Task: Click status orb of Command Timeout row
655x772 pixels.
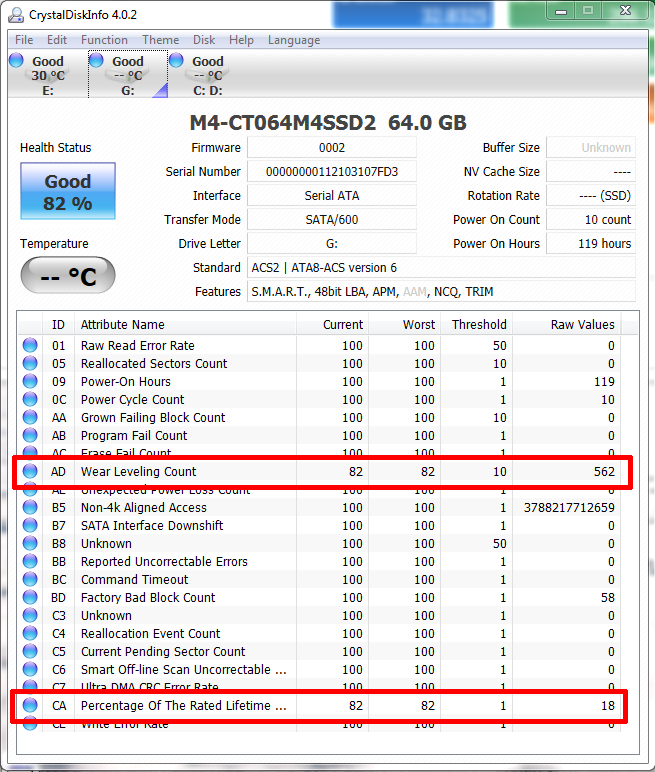Action: click(x=30, y=579)
